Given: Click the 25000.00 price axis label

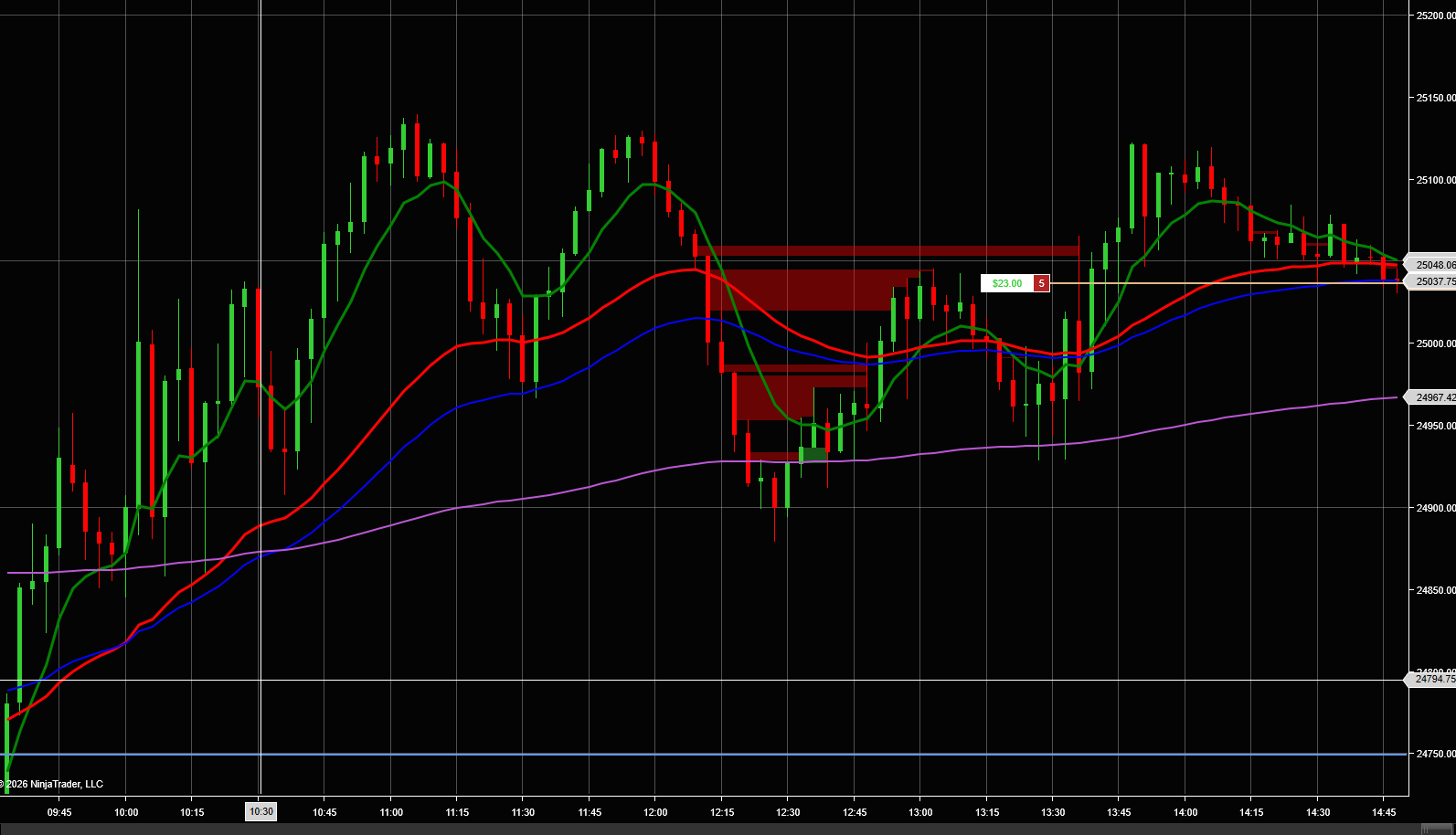Looking at the screenshot, I should coord(1435,344).
